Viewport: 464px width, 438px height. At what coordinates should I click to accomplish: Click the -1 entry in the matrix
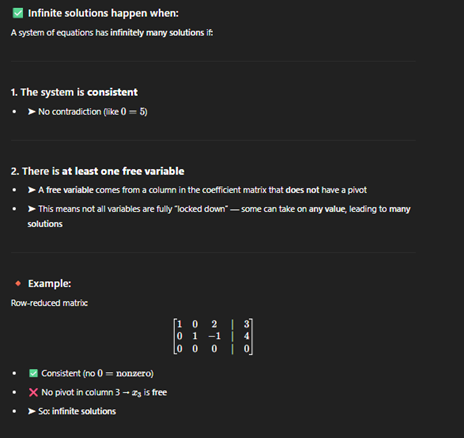click(x=214, y=336)
